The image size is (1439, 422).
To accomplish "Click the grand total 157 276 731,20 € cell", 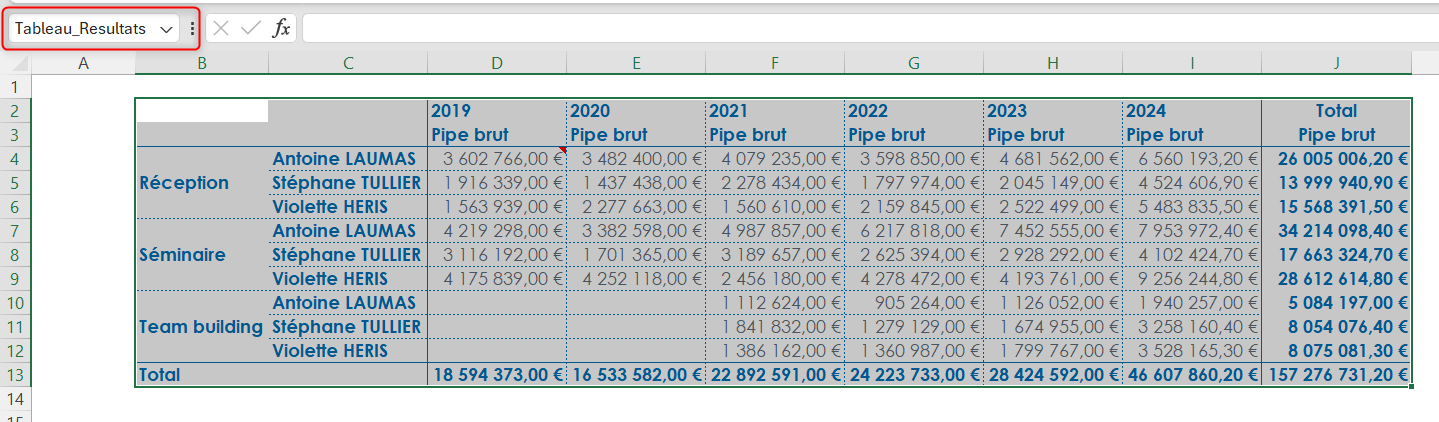I will pyautogui.click(x=1336, y=375).
